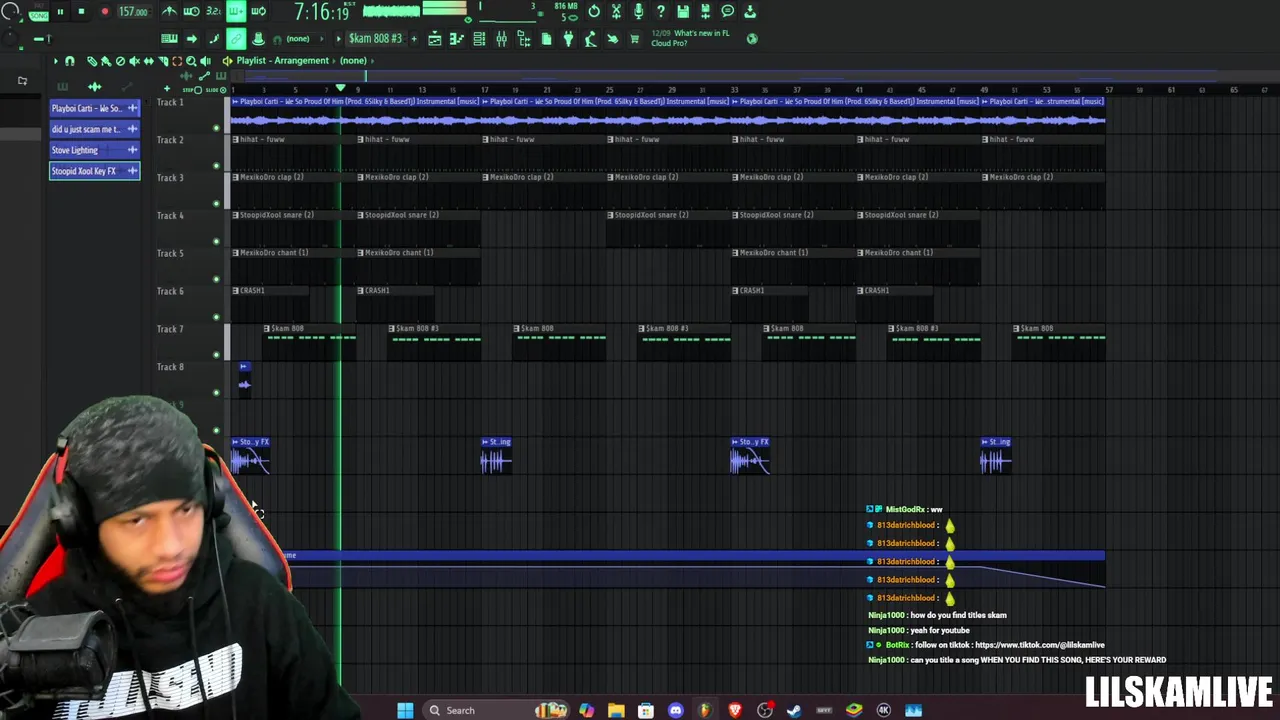Screen dimensions: 1280x720
Task: Toggle Track 7 green mute dot
Action: [216, 354]
